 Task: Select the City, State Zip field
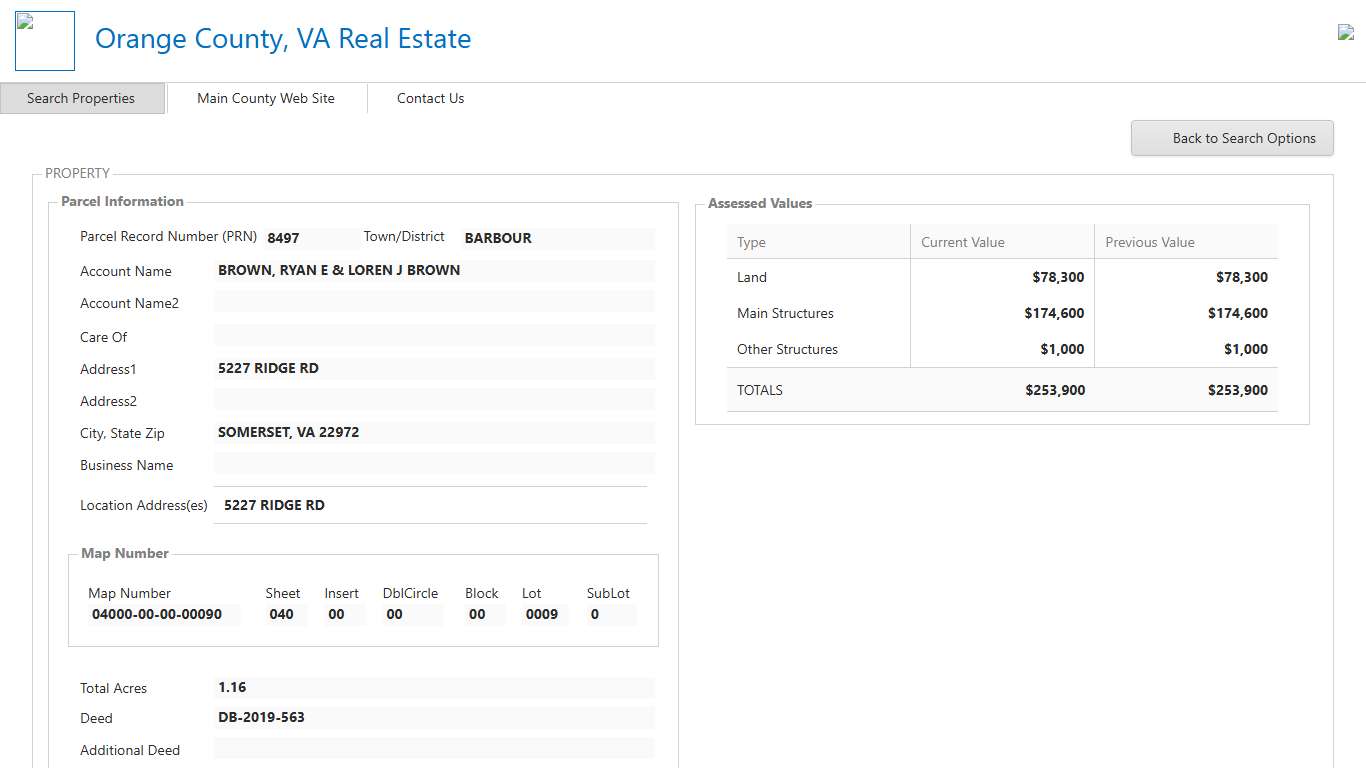pos(434,432)
